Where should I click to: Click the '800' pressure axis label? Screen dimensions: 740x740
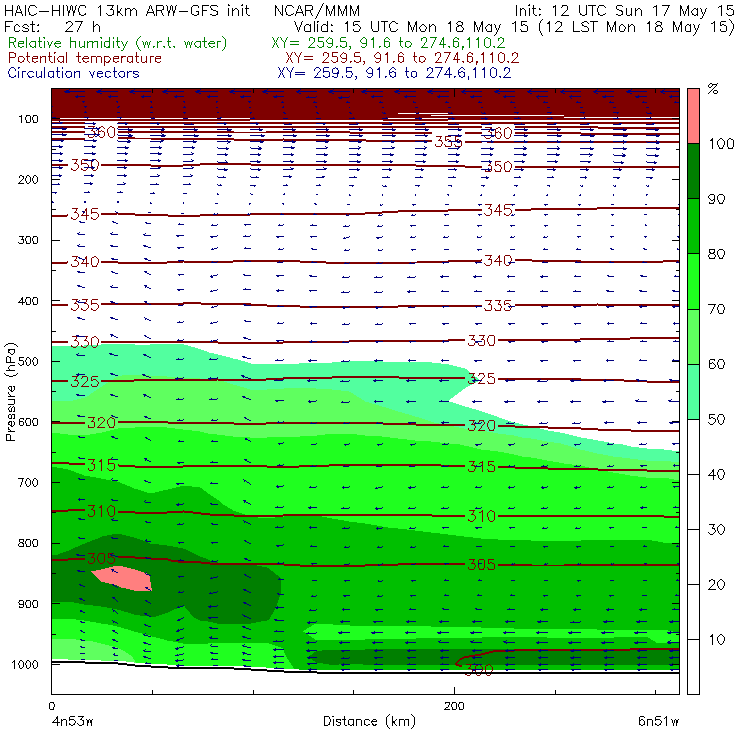[28, 543]
